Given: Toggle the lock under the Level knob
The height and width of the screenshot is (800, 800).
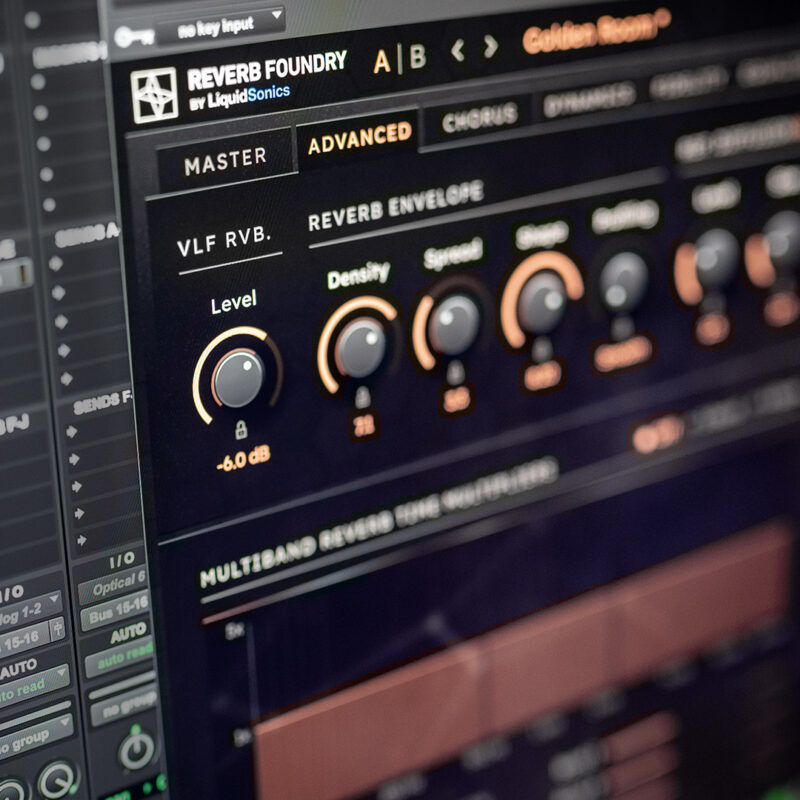Looking at the screenshot, I should pos(241,430).
